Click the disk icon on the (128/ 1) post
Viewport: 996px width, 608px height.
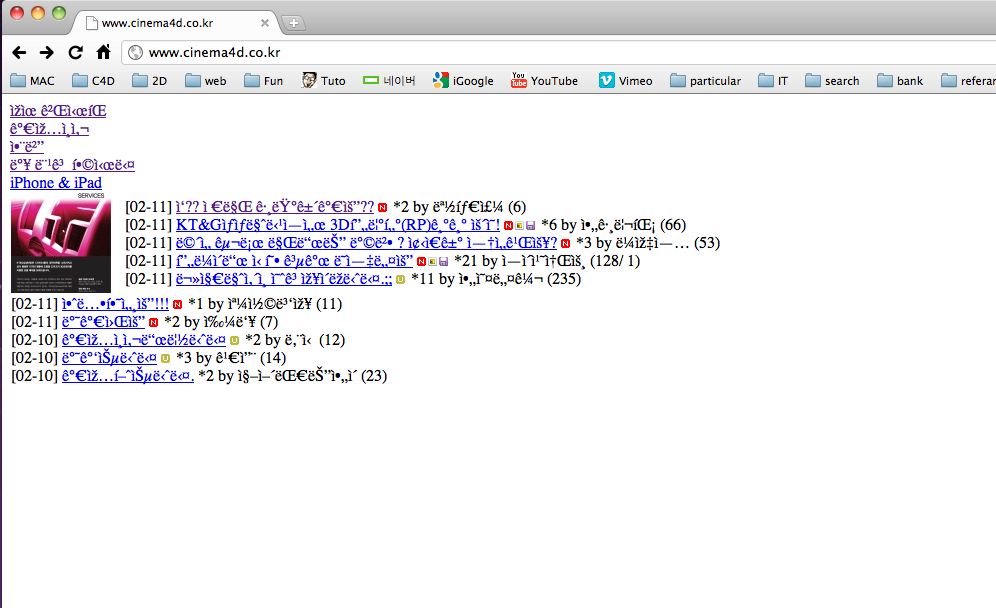pyautogui.click(x=443, y=261)
